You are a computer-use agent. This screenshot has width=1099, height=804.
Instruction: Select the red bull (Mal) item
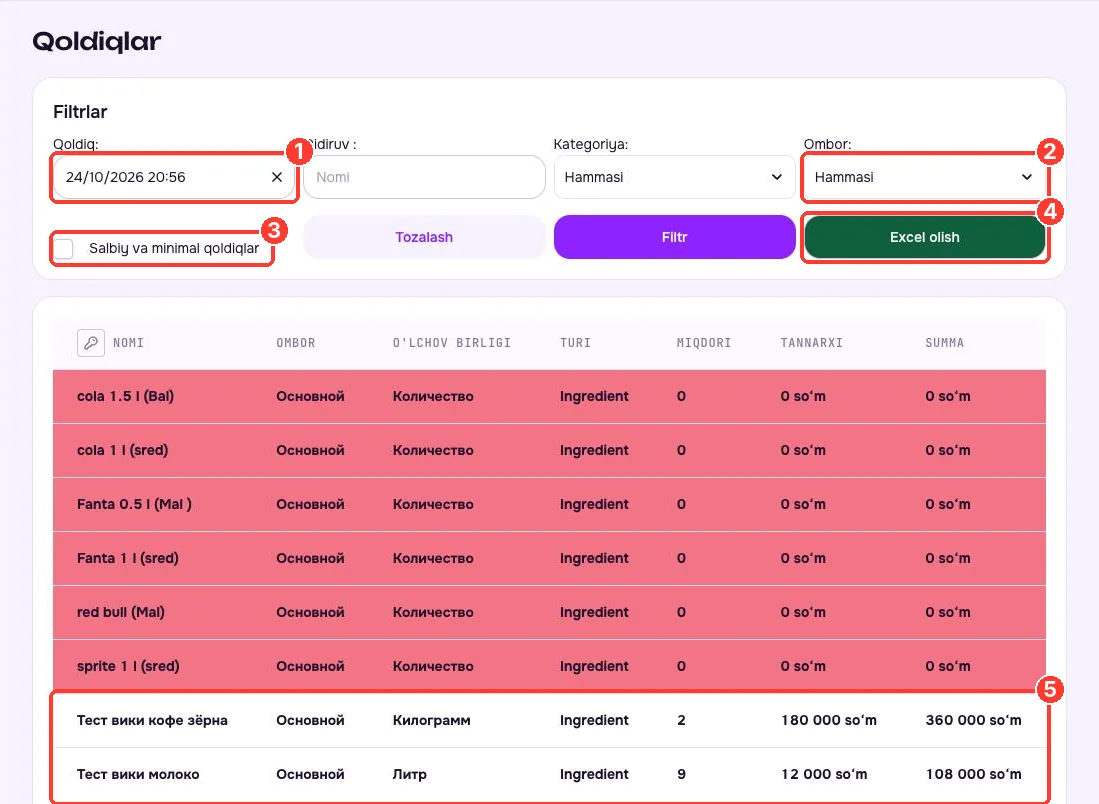(x=121, y=612)
